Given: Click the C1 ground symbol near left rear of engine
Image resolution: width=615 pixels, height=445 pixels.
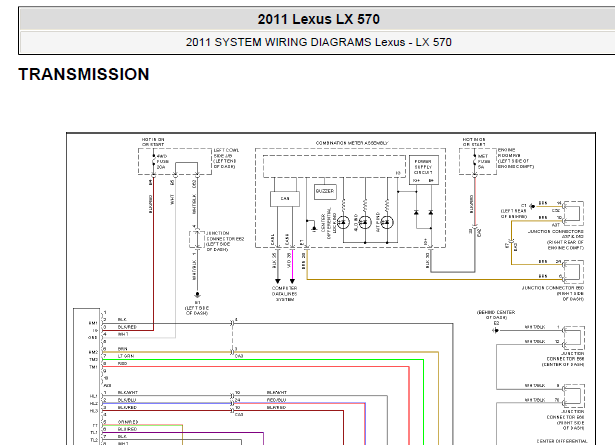Looking at the screenshot, I should pos(531,206).
